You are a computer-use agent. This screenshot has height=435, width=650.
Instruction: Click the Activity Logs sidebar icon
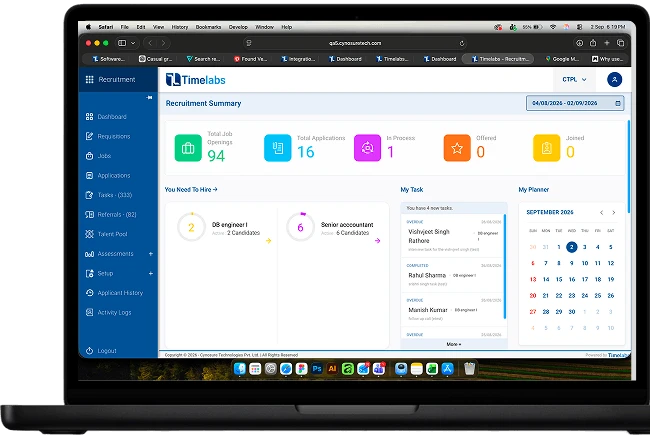tap(89, 312)
